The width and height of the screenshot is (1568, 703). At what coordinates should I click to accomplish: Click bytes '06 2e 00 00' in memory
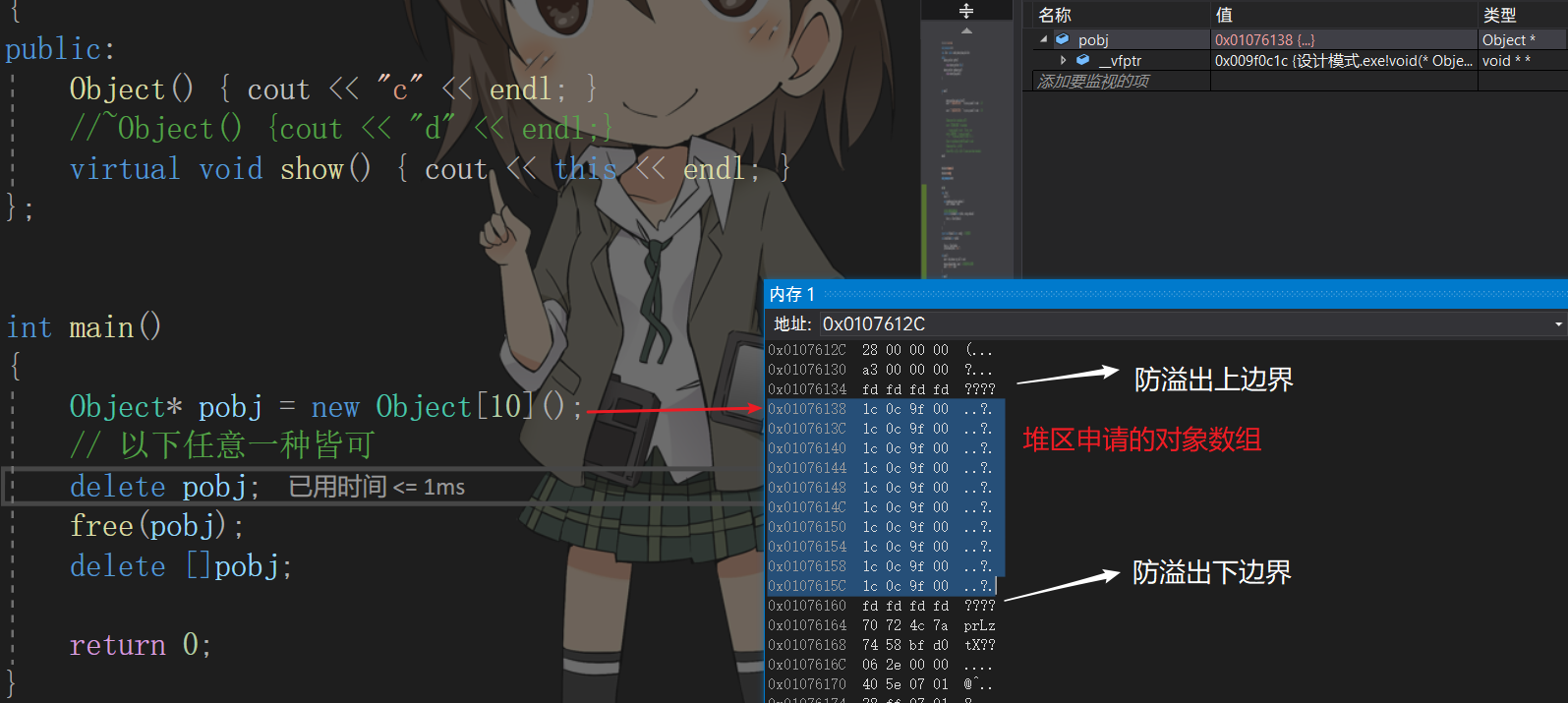click(905, 665)
